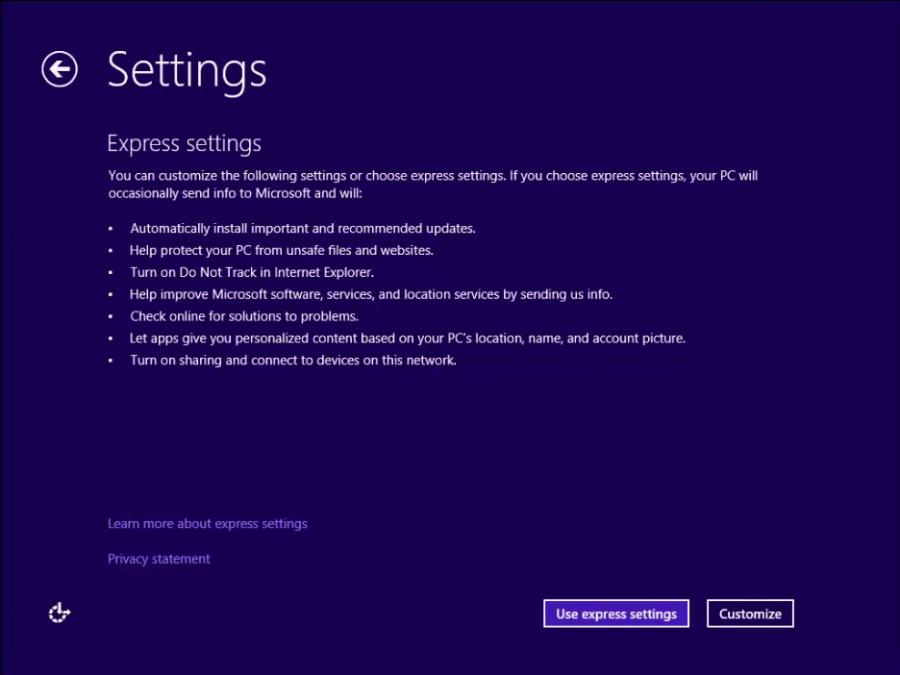The image size is (900, 675).
Task: Click the Express settings subheading
Action: [184, 143]
